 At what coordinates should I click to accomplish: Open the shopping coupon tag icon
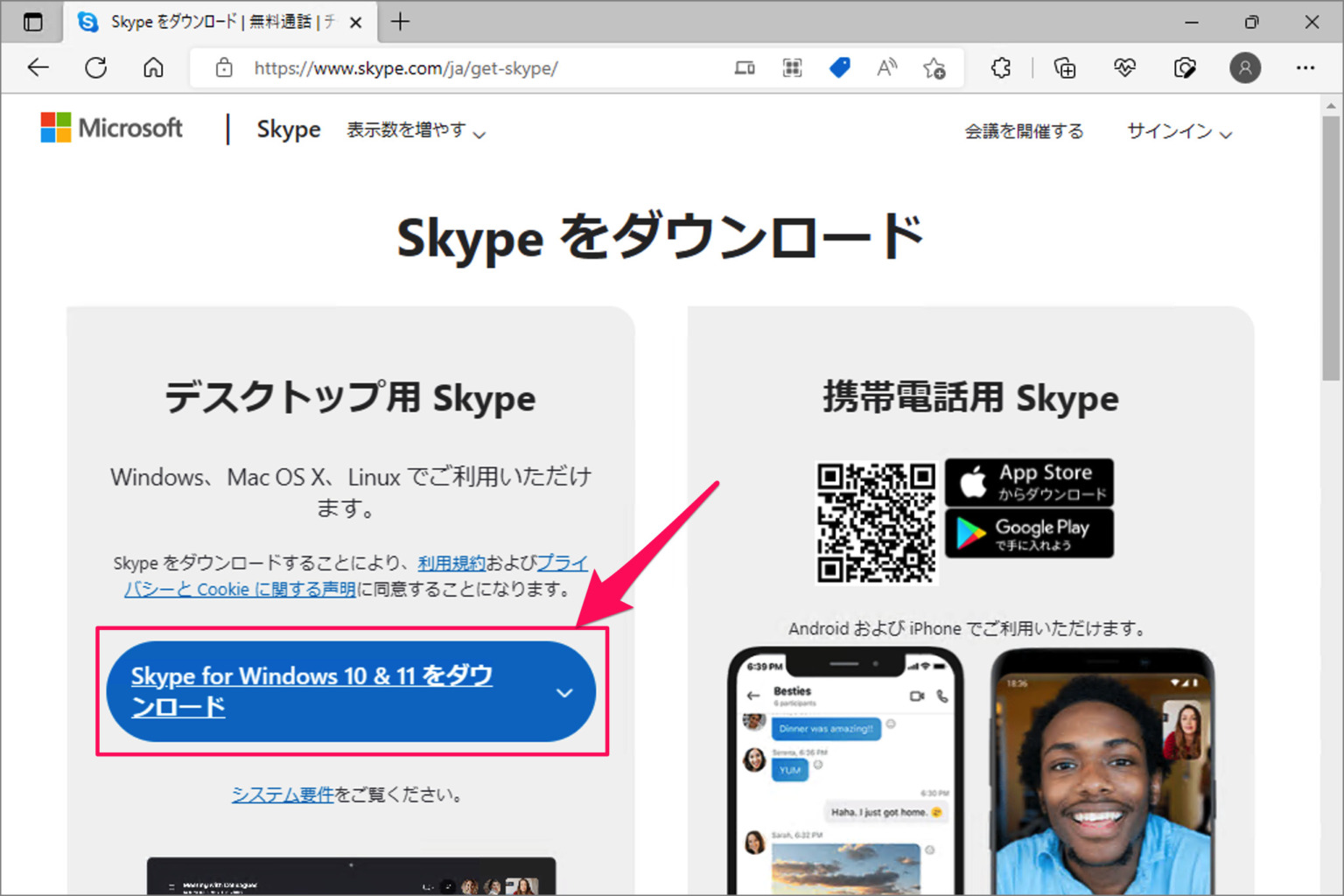(839, 67)
